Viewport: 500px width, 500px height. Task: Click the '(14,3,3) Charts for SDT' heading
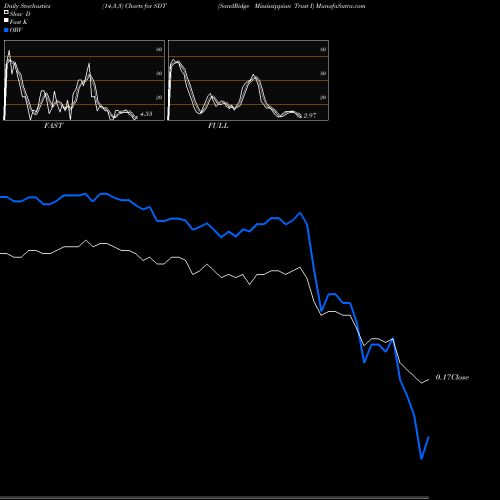pyautogui.click(x=134, y=6)
